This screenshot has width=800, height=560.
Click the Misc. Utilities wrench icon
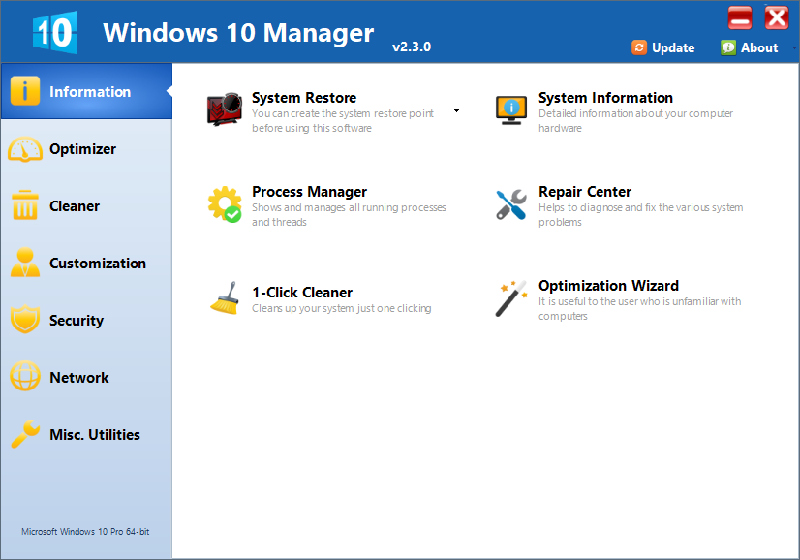25,434
